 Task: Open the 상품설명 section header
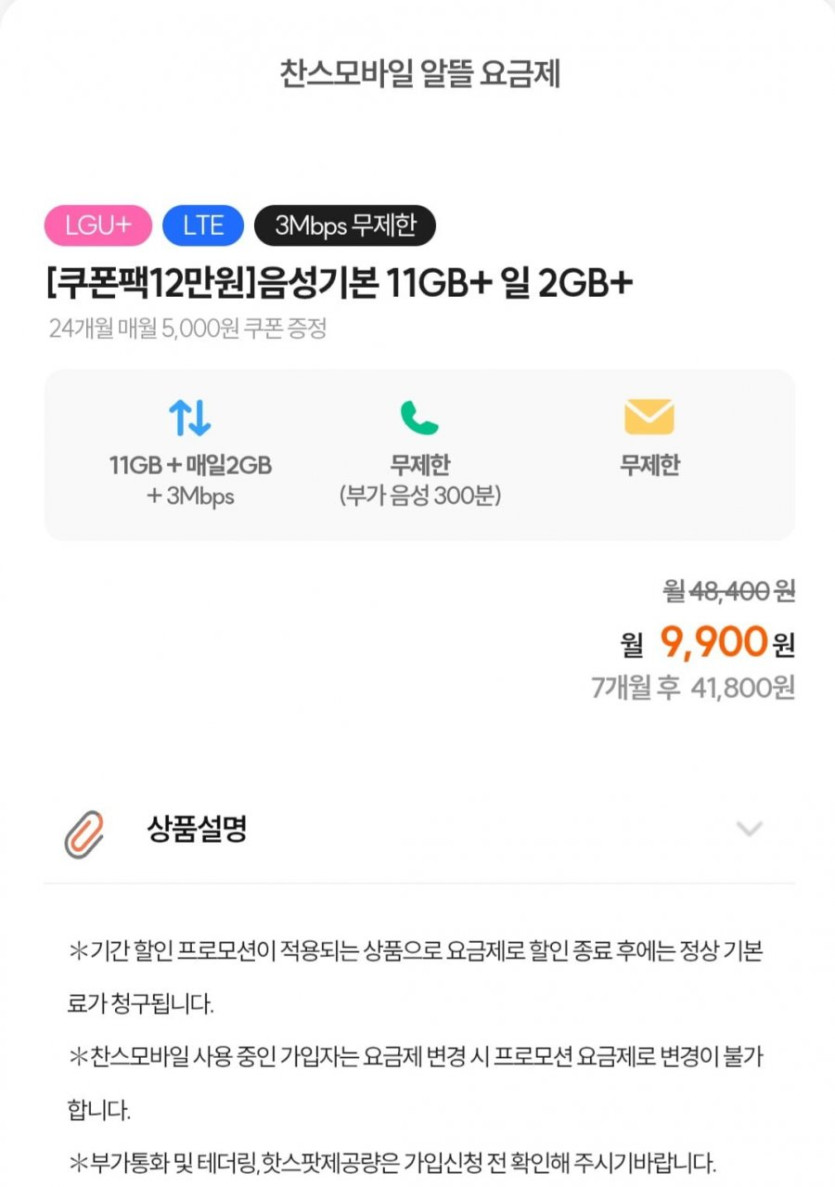(197, 829)
